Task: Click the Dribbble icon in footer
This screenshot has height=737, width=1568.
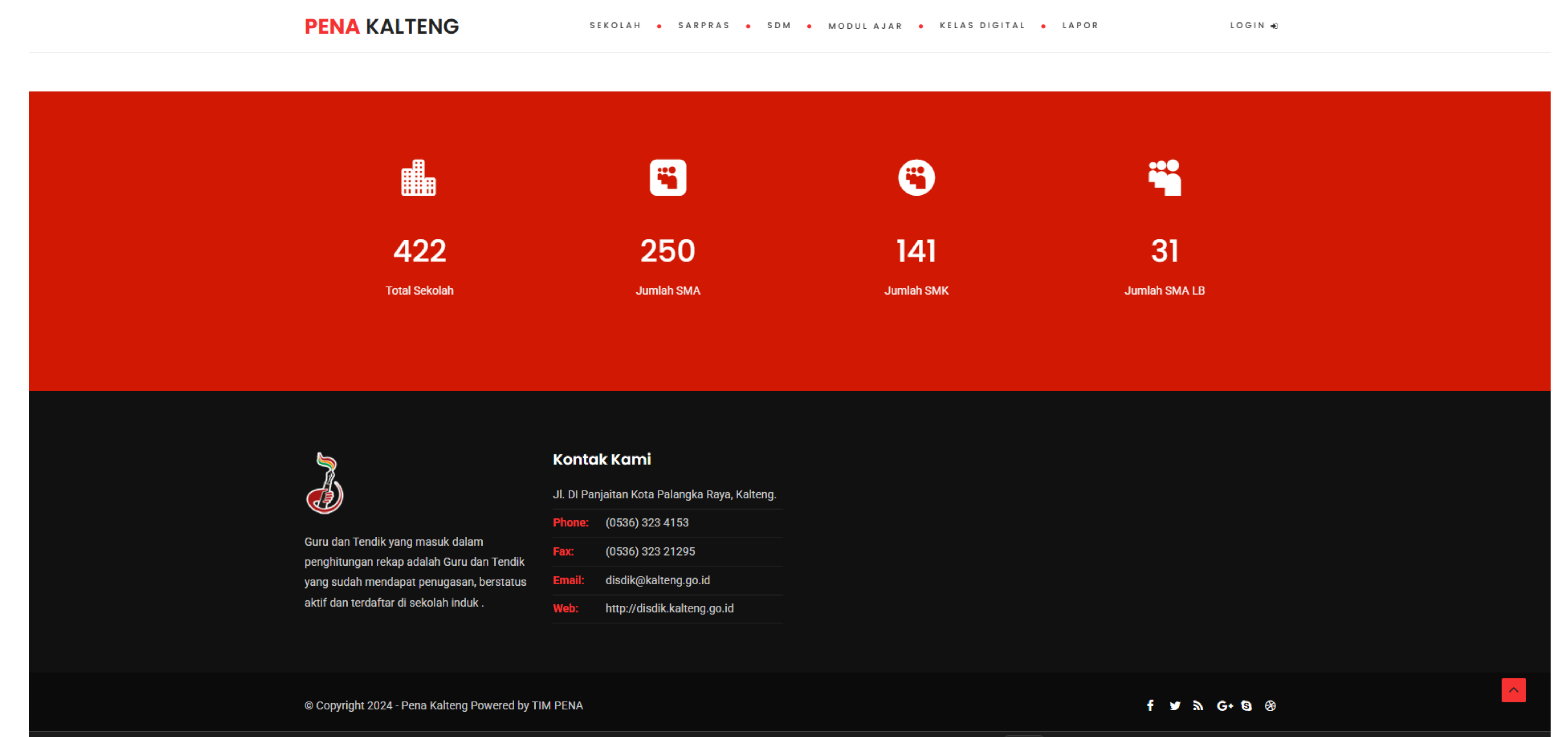Action: coord(1270,705)
